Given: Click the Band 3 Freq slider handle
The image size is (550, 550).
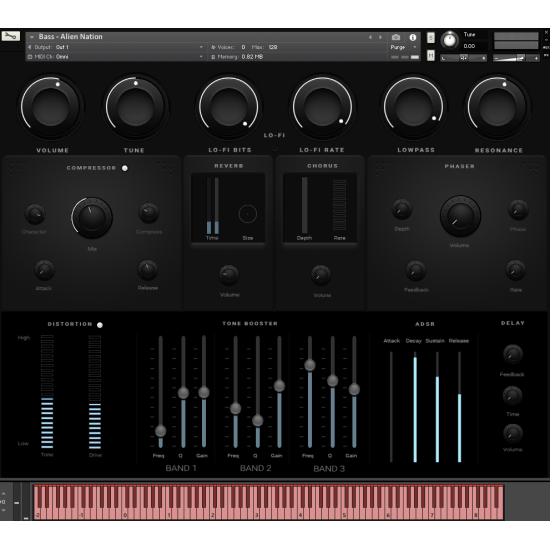Looking at the screenshot, I should [x=310, y=365].
